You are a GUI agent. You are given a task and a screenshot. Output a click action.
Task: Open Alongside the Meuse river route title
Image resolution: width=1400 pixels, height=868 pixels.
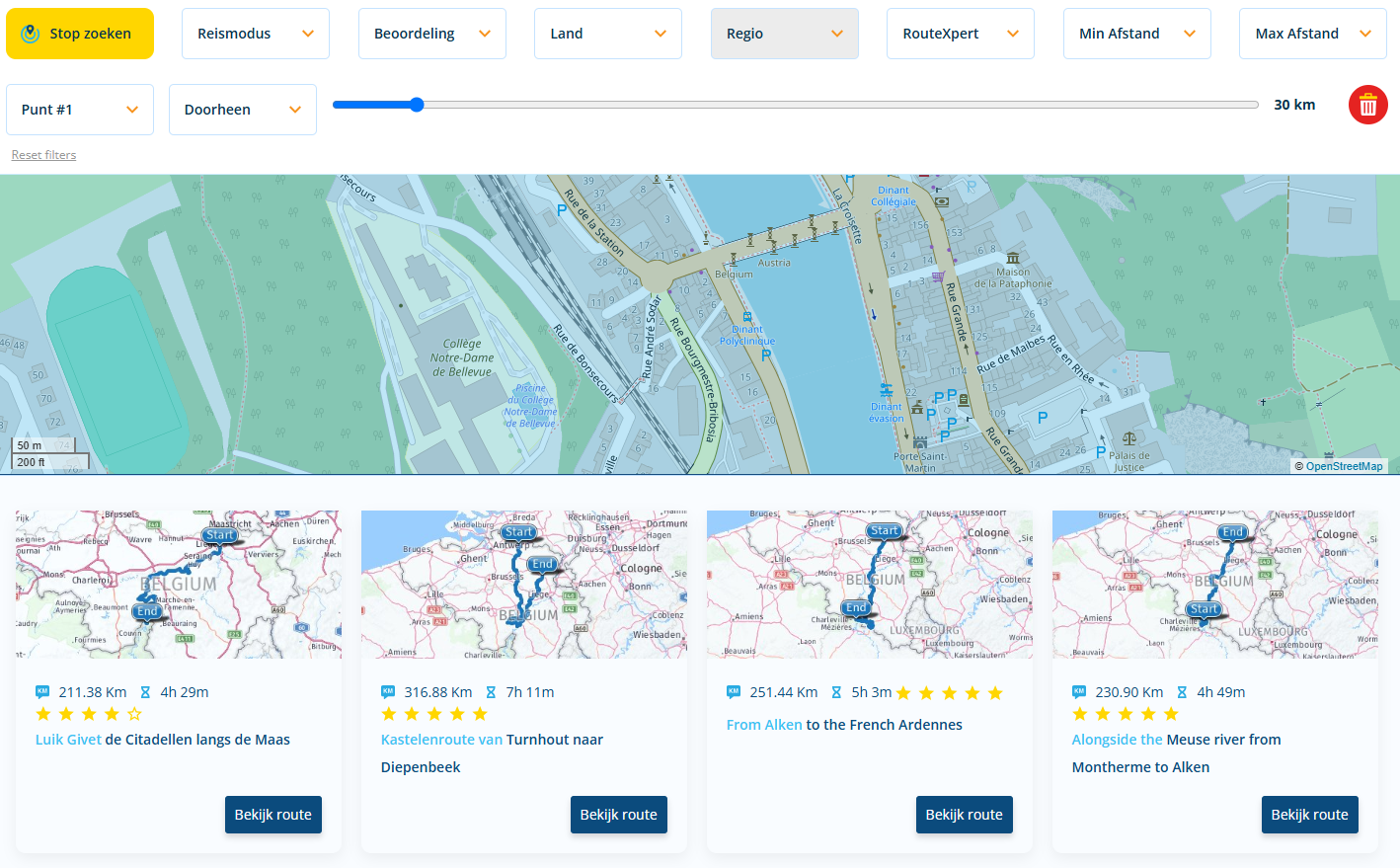1176,753
